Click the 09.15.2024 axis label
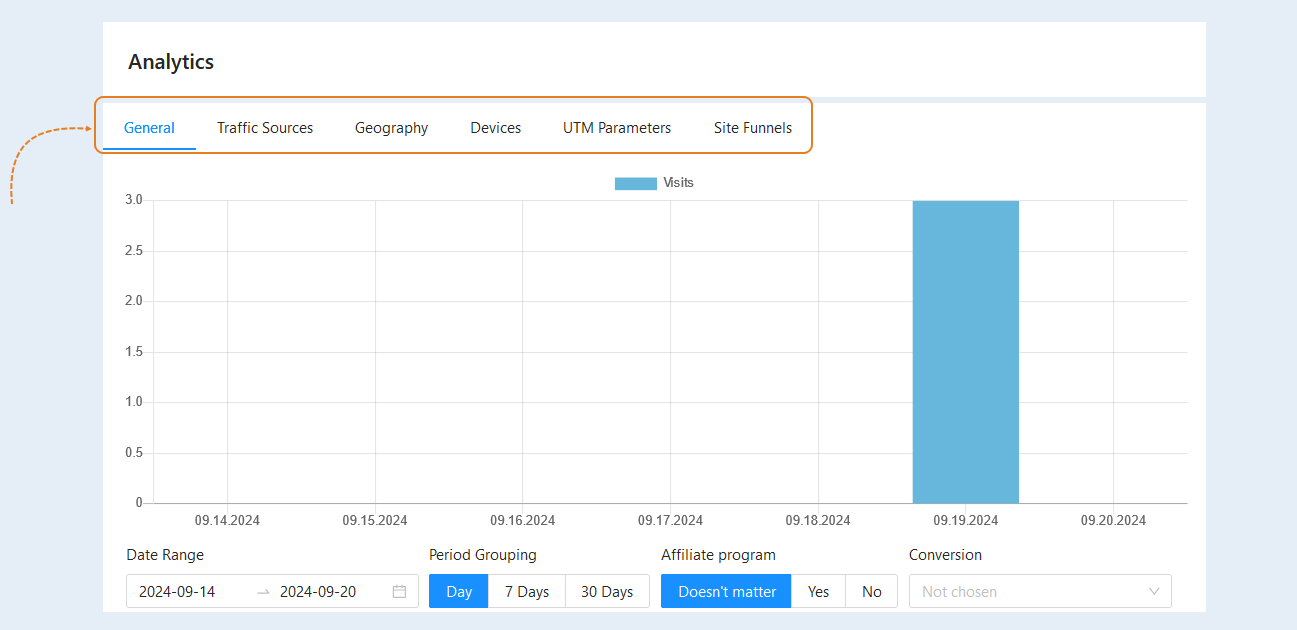Screen dimensions: 1297x630 (375, 521)
